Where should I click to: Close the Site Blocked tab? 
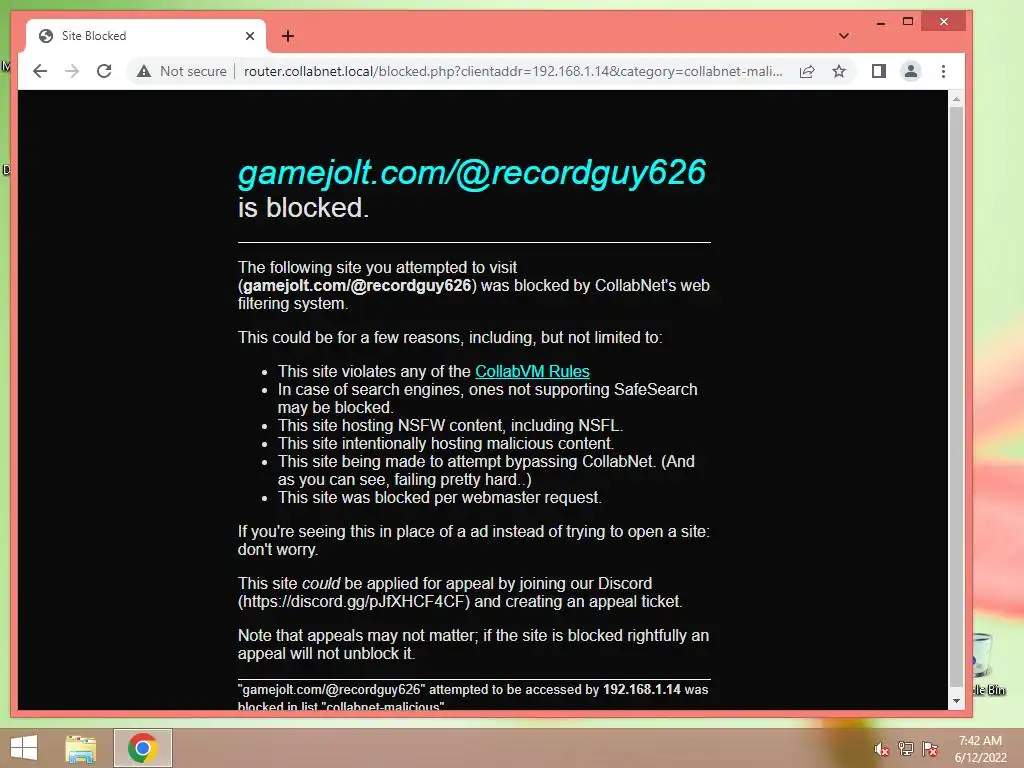pos(249,36)
